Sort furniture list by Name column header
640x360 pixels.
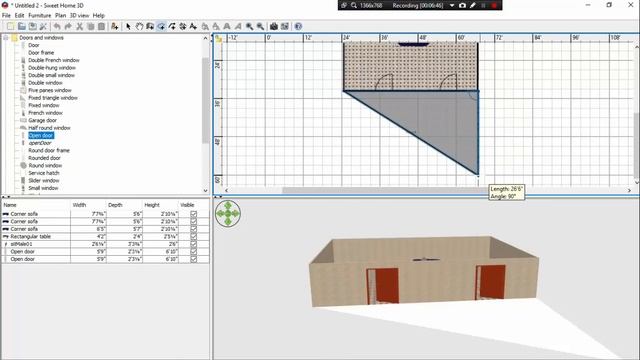point(36,205)
